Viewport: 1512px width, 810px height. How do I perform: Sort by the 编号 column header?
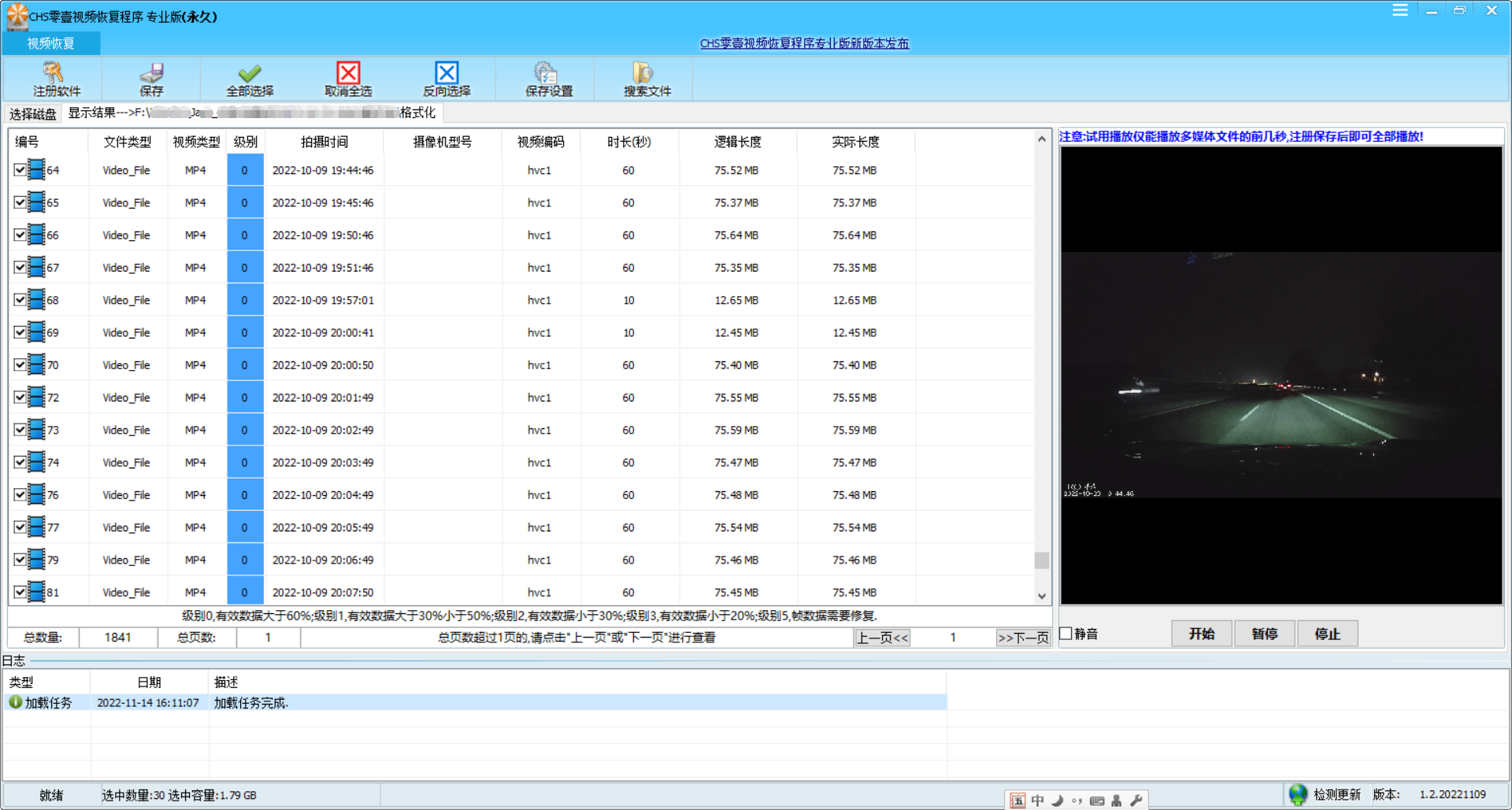tap(47, 142)
